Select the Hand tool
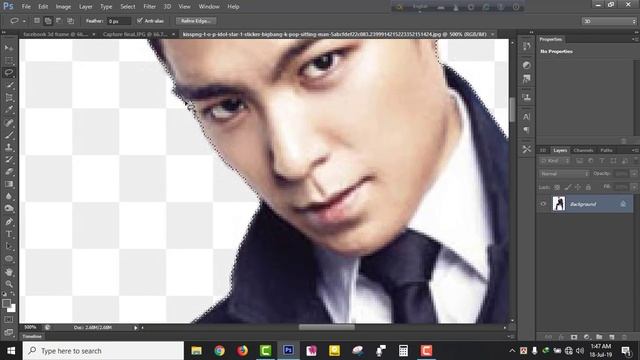This screenshot has height=360, width=640. (9, 272)
